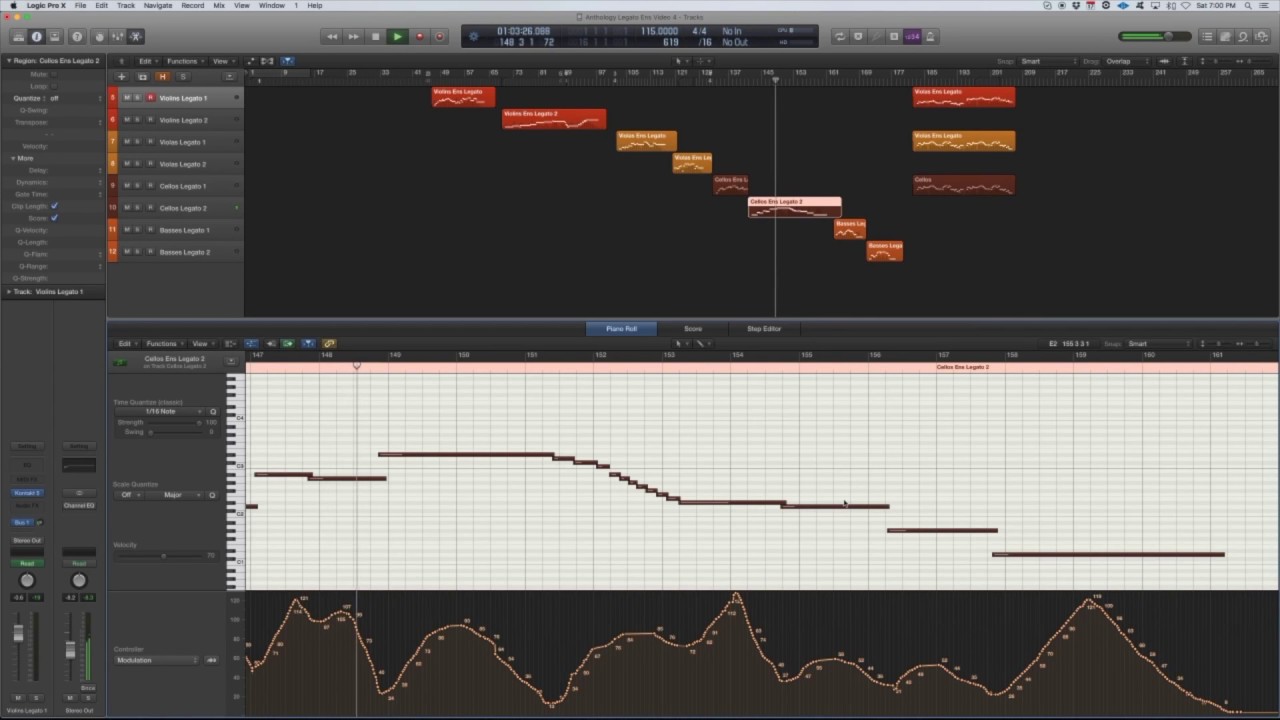Switch to the Piano Roll tab
This screenshot has width=1280, height=720.
pyautogui.click(x=621, y=329)
